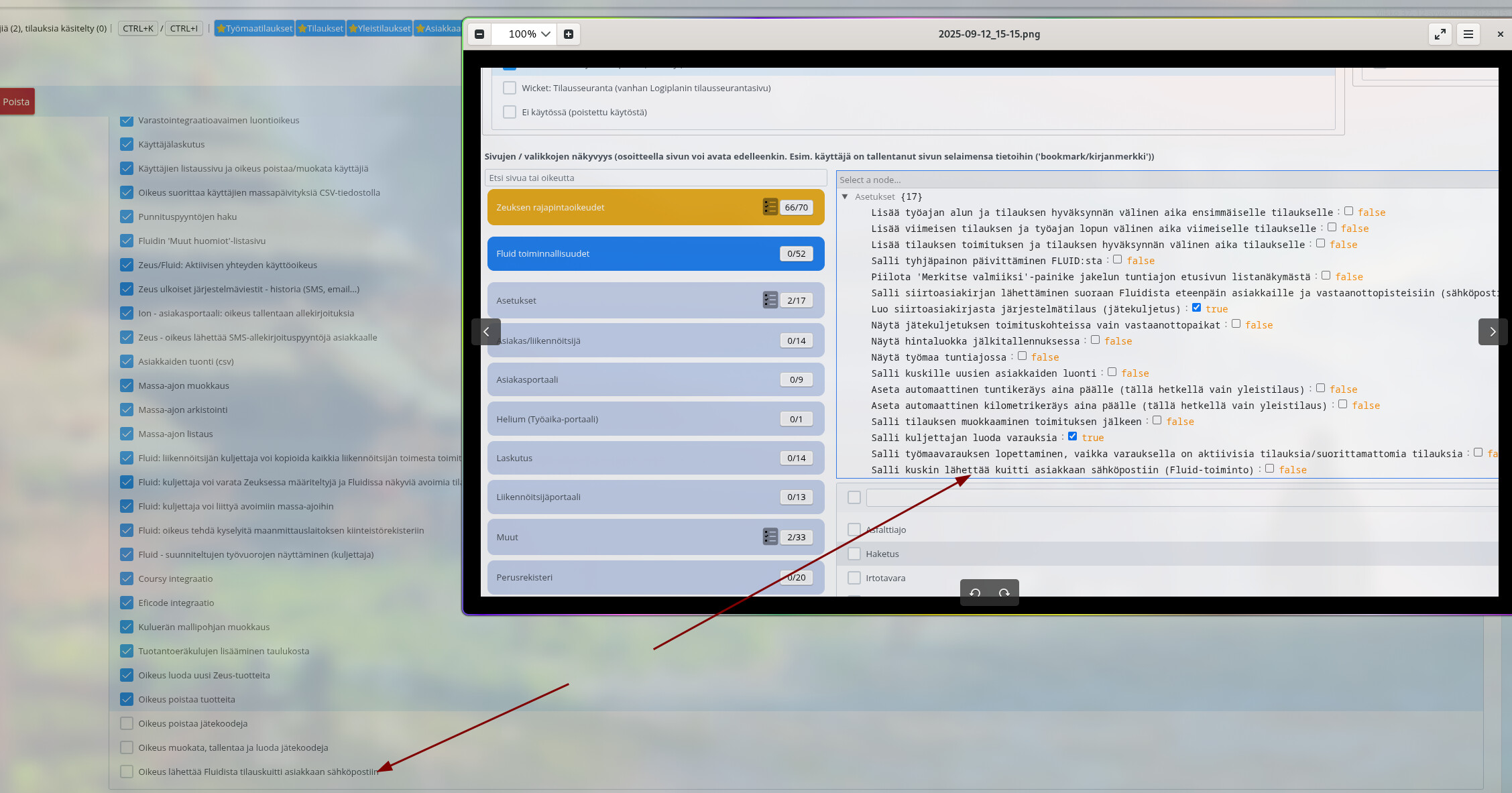
Task: Open the Työmaatilaukset favorite tab
Action: [254, 28]
